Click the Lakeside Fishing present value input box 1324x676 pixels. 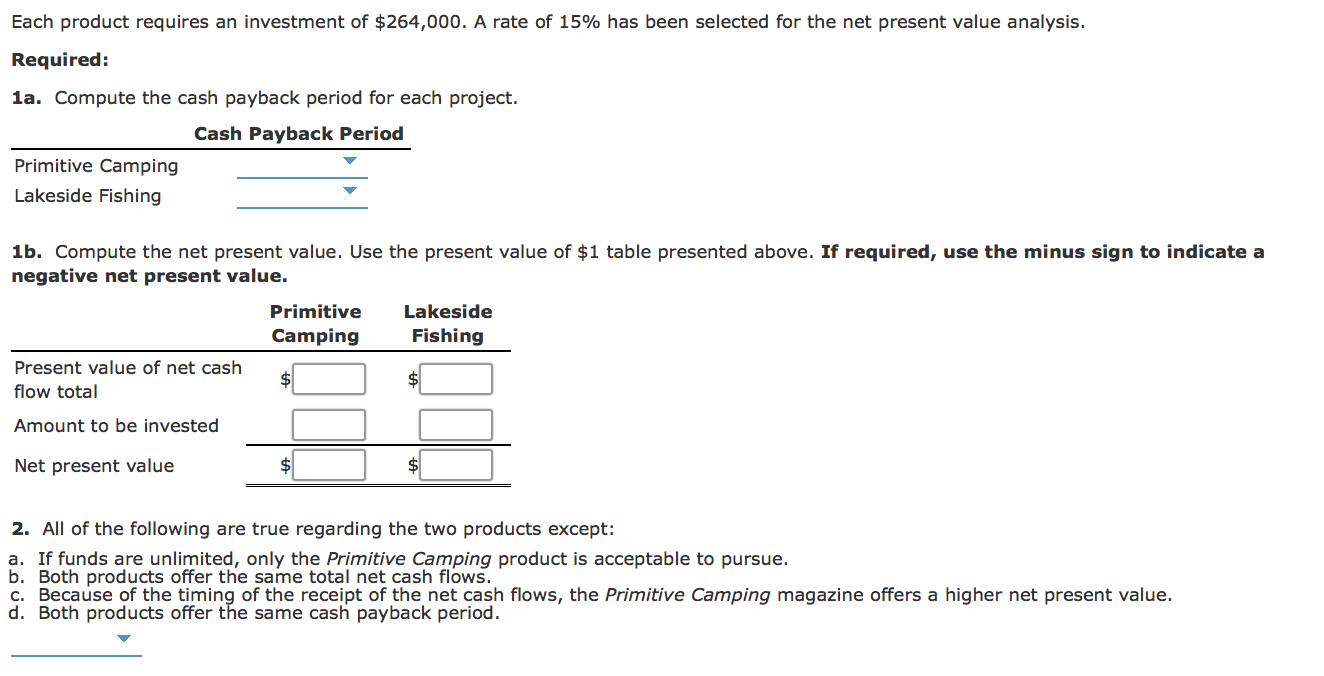click(456, 378)
